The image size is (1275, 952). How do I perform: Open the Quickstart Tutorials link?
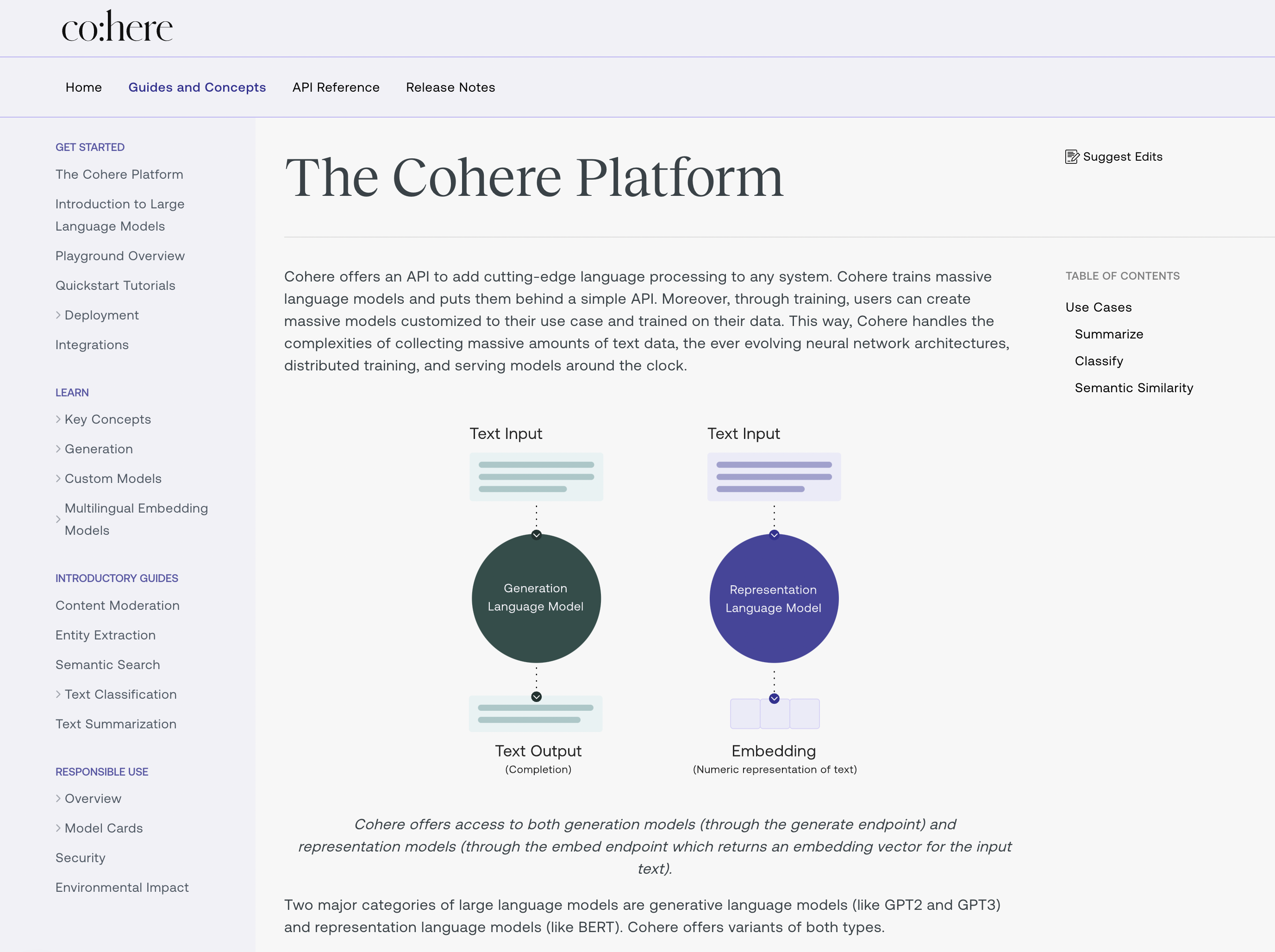[115, 285]
